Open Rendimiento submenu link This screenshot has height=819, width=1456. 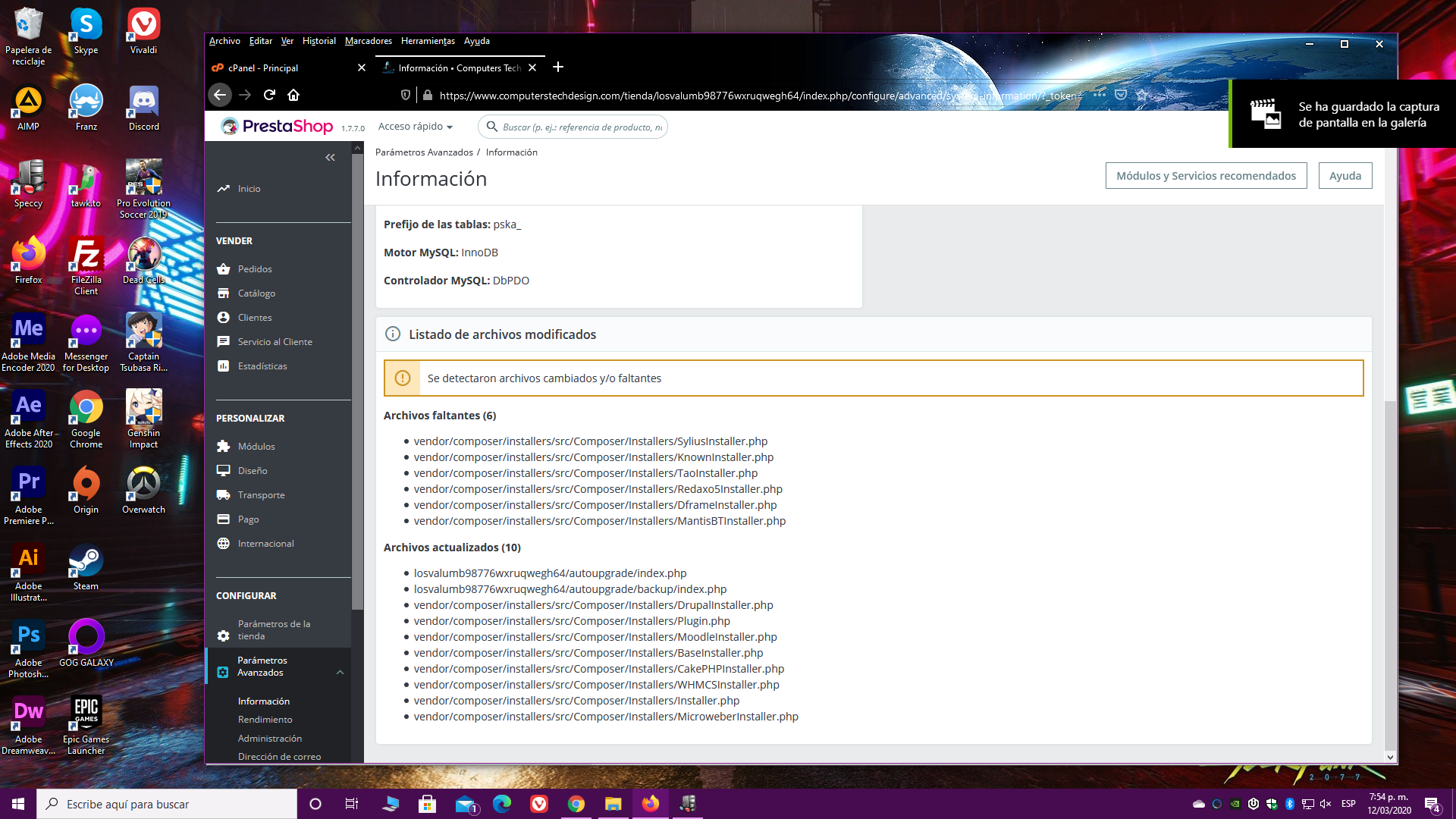tap(265, 720)
